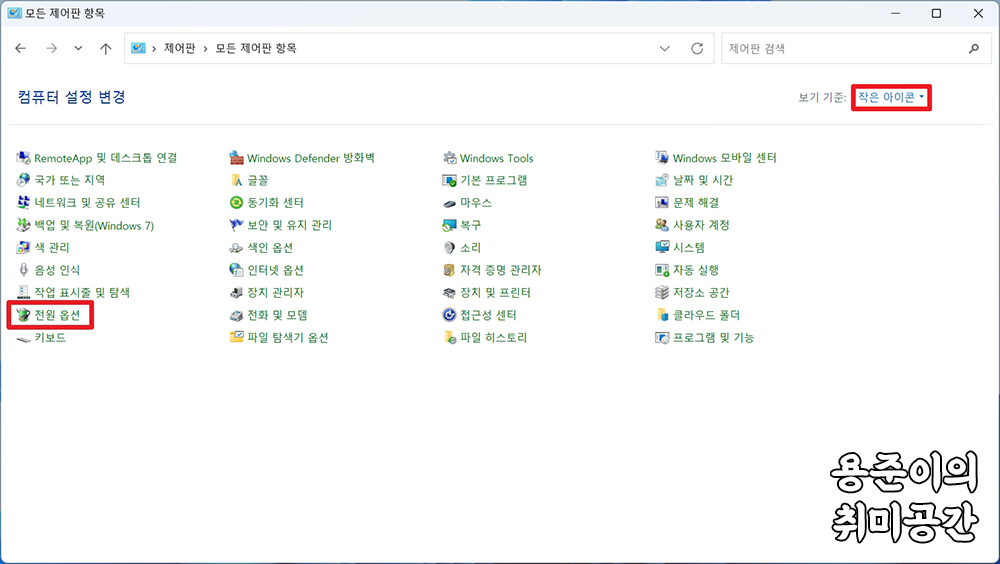Click the 사용자 계정 people icon
The height and width of the screenshot is (564, 1000).
point(662,225)
